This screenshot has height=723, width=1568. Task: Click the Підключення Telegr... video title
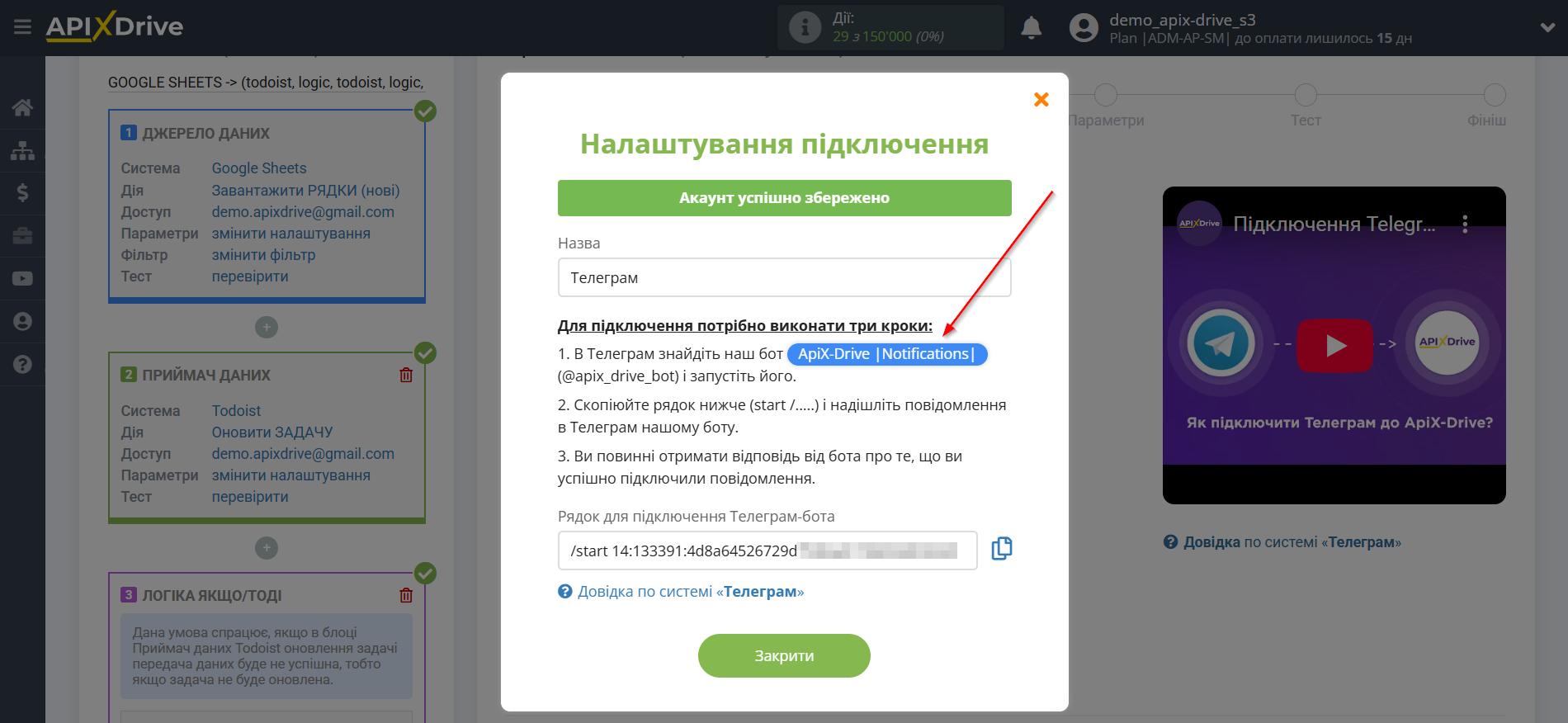tap(1334, 224)
